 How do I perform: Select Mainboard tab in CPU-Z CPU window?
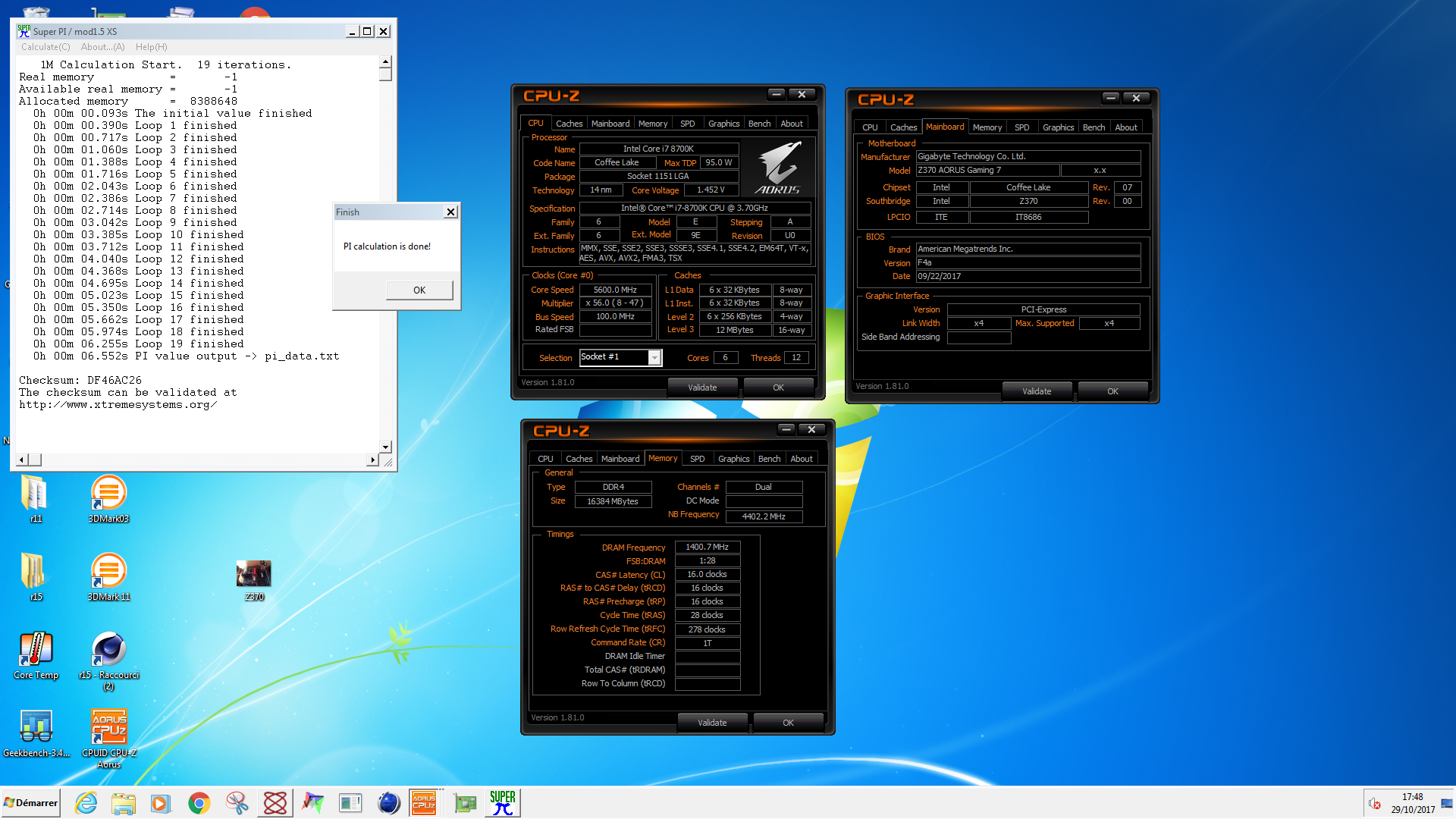(x=610, y=124)
